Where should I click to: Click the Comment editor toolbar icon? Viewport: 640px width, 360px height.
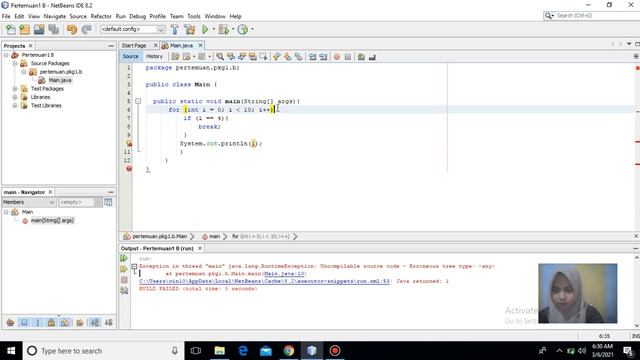[361, 57]
